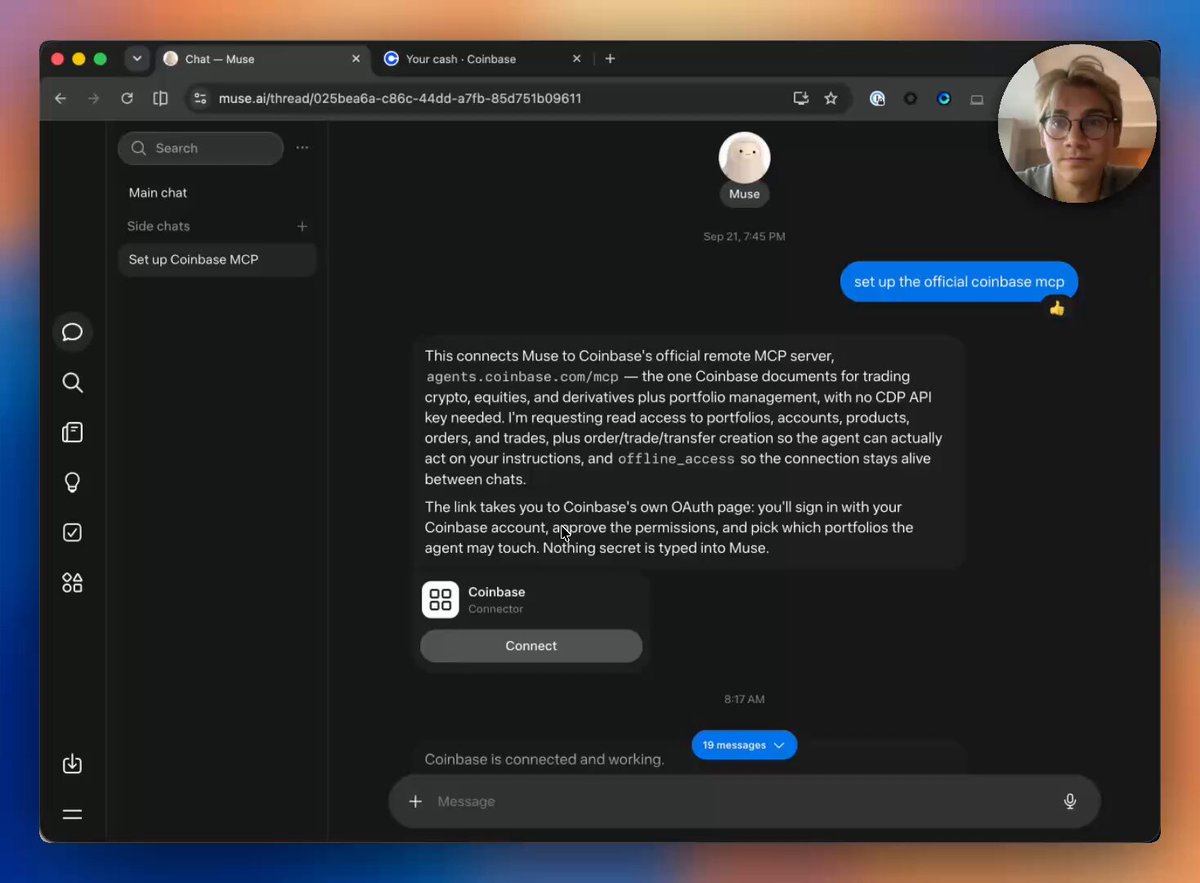Click the Connect button for Coinbase
The height and width of the screenshot is (883, 1200).
531,646
